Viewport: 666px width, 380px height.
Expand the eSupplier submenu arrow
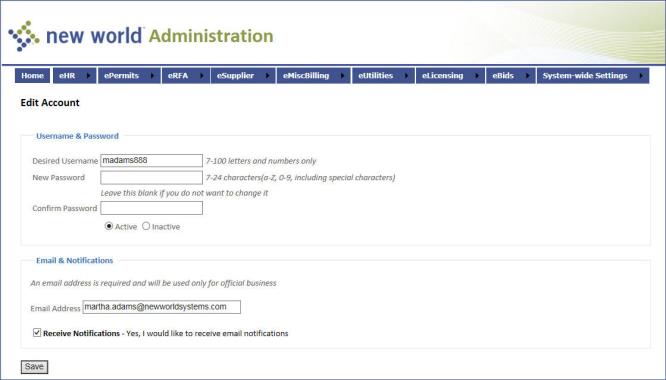pyautogui.click(x=268, y=76)
